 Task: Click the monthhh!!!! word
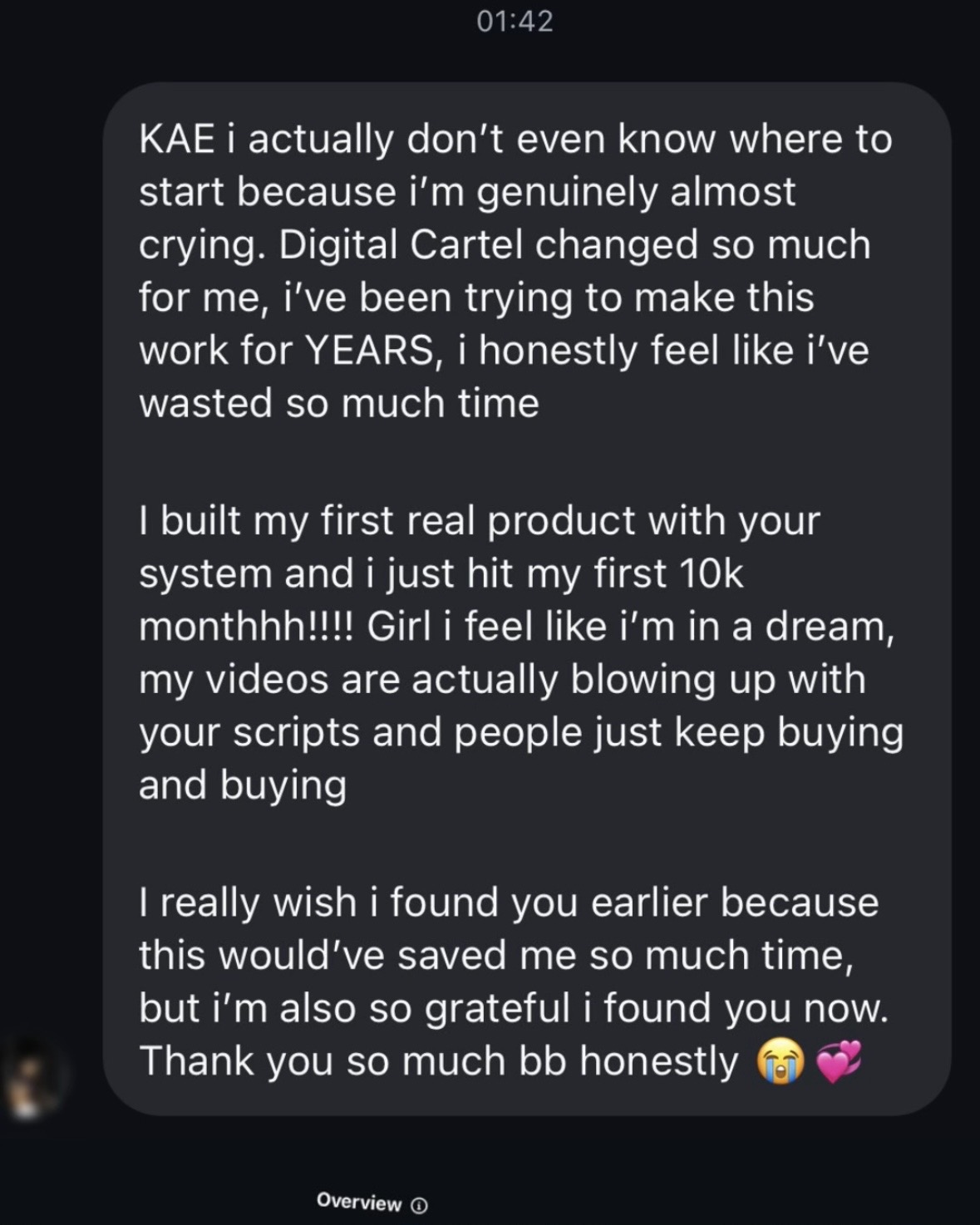coord(246,627)
